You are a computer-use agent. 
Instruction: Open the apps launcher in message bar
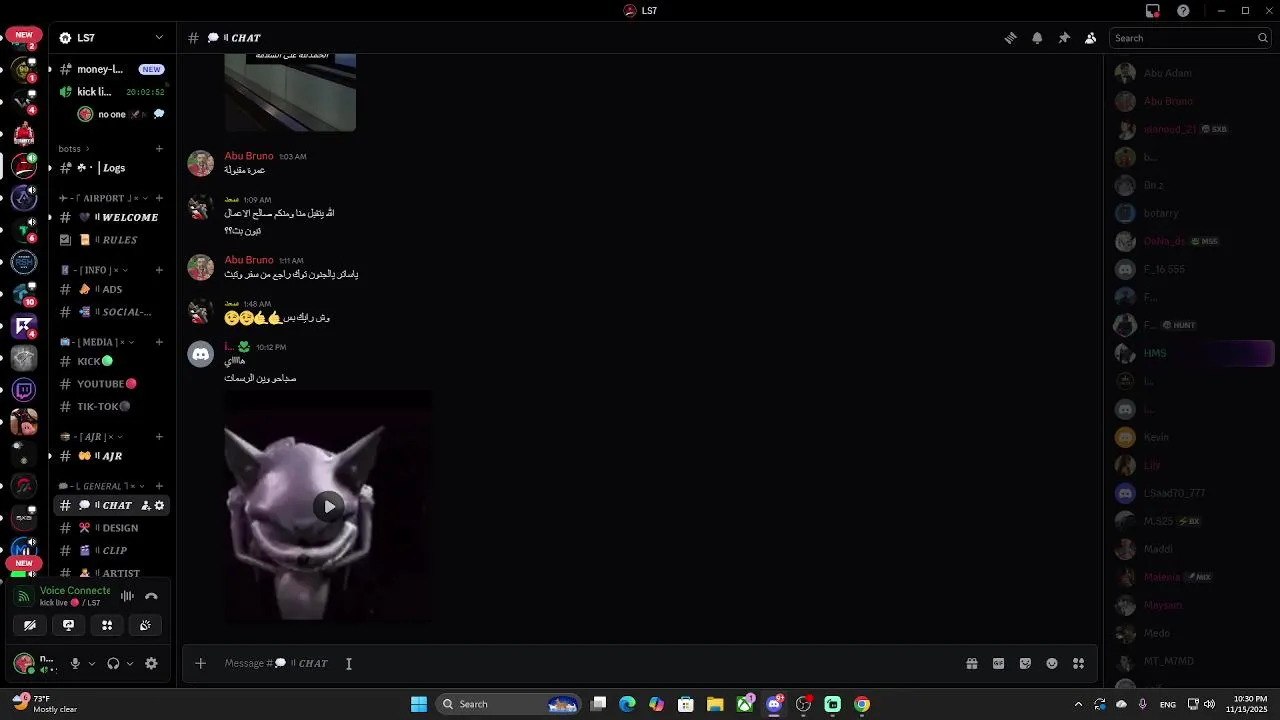click(x=1078, y=663)
